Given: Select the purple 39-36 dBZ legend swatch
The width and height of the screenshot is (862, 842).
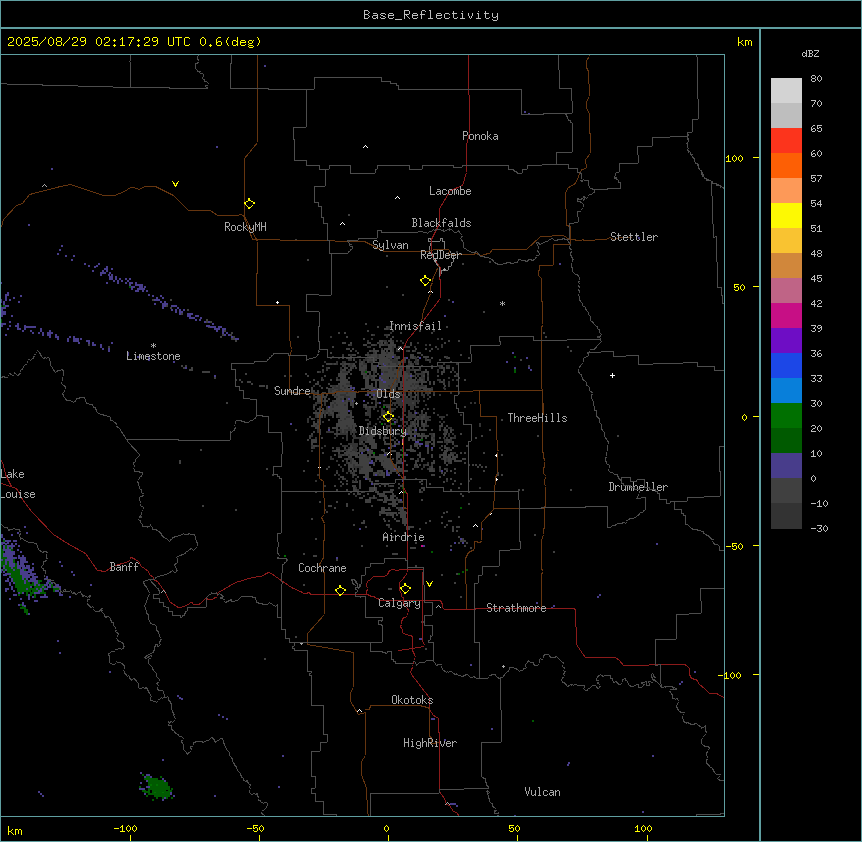Looking at the screenshot, I should pos(786,341).
